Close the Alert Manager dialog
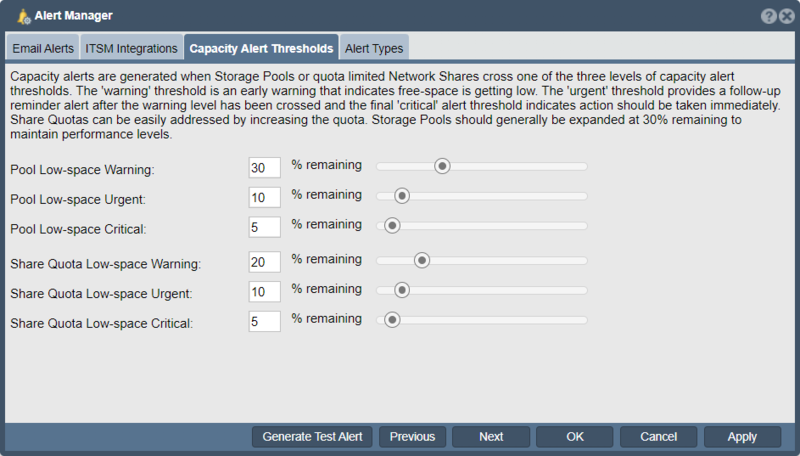800x456 pixels. click(787, 16)
